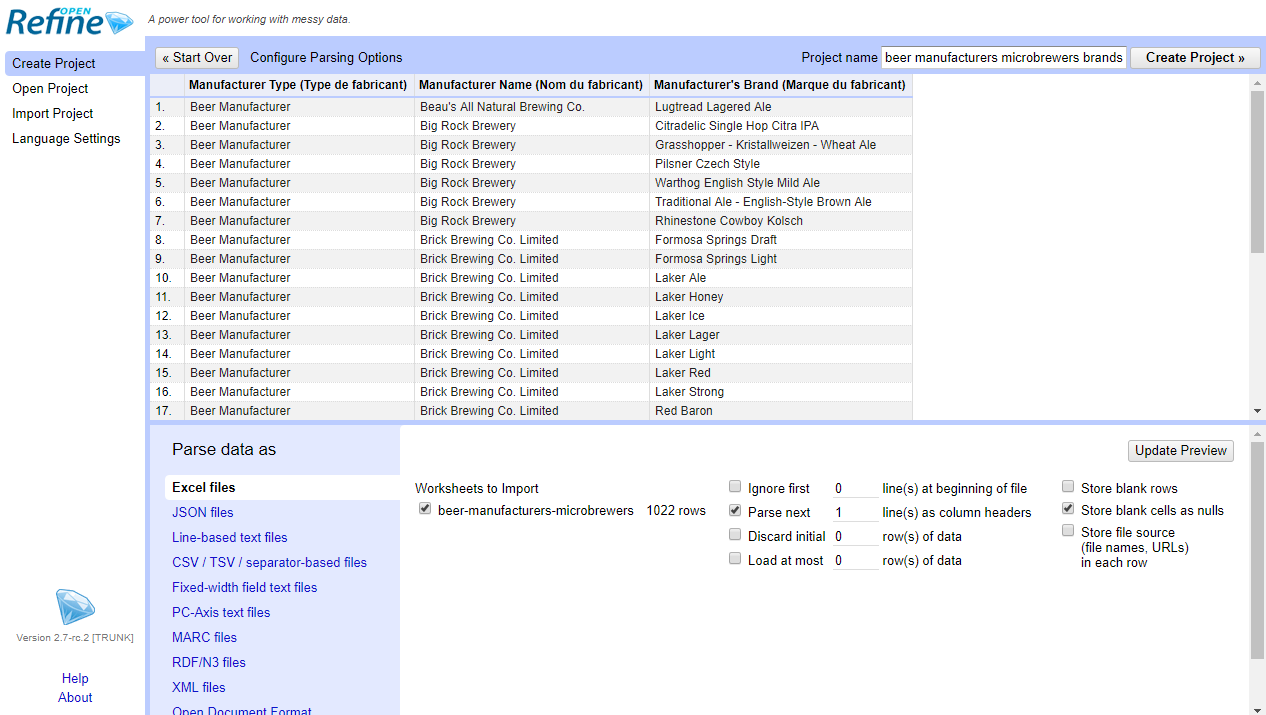This screenshot has width=1266, height=715.
Task: Click Grasshopper - Kristallweizen - Wheat Ale cell
Action: [781, 144]
